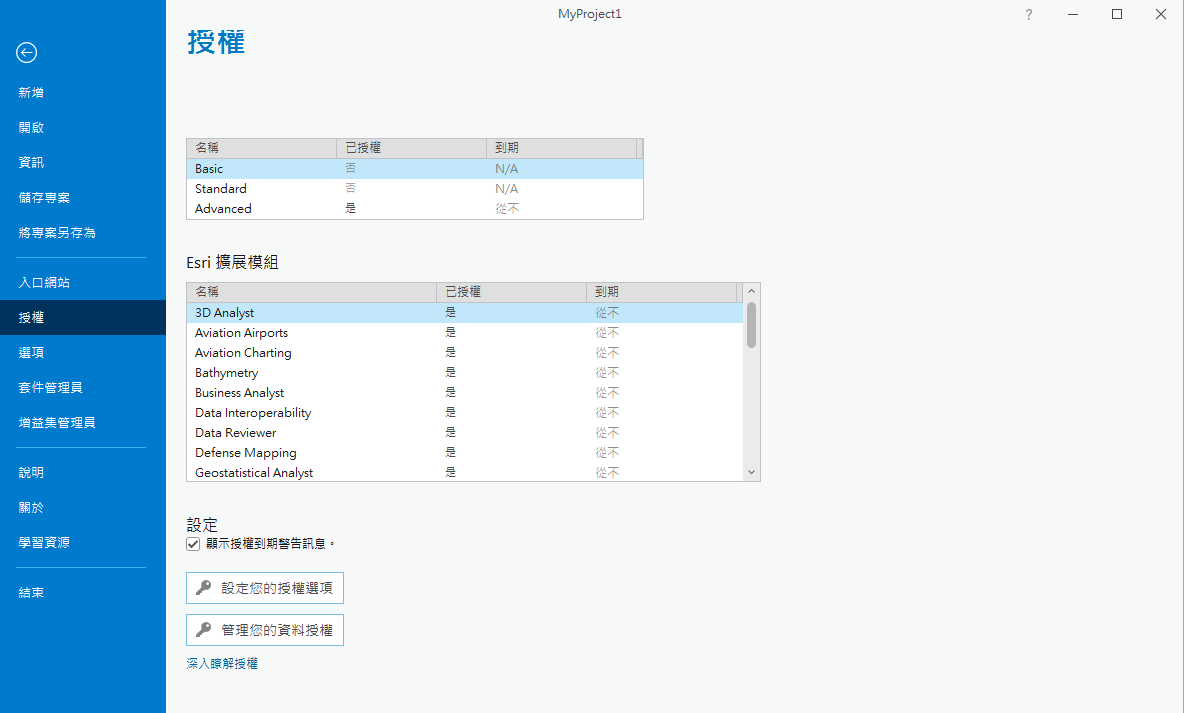Toggle 顯示授權到期警告訊息 checkbox

(193, 544)
